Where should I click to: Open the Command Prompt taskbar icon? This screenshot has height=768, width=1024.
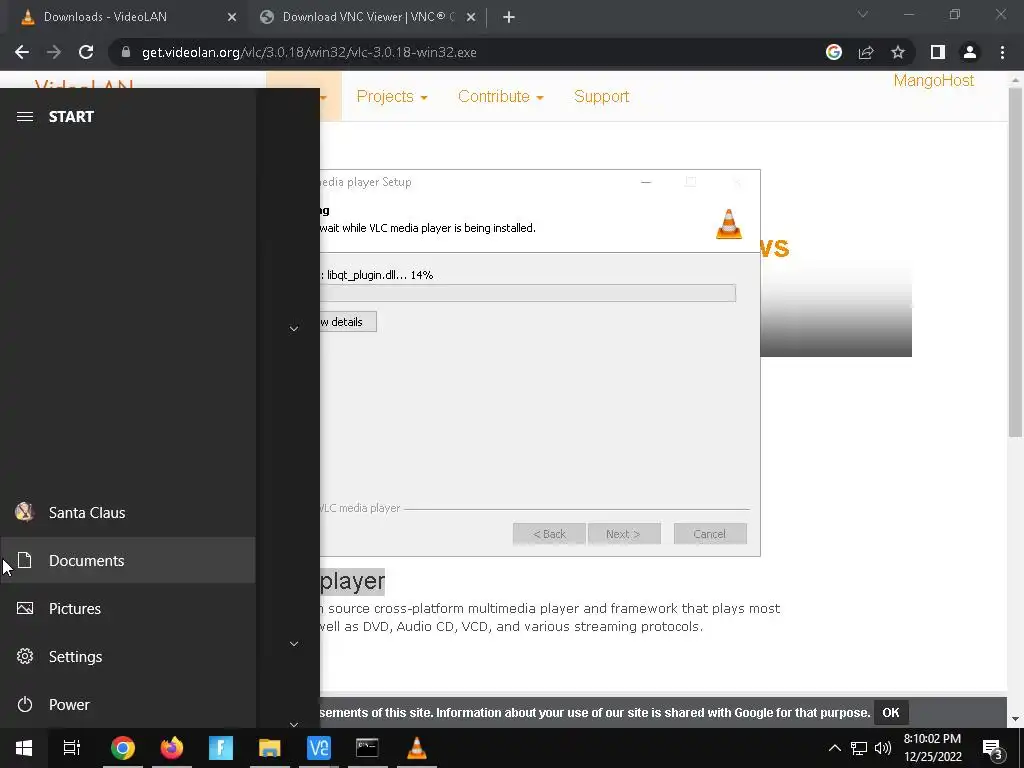(368, 748)
